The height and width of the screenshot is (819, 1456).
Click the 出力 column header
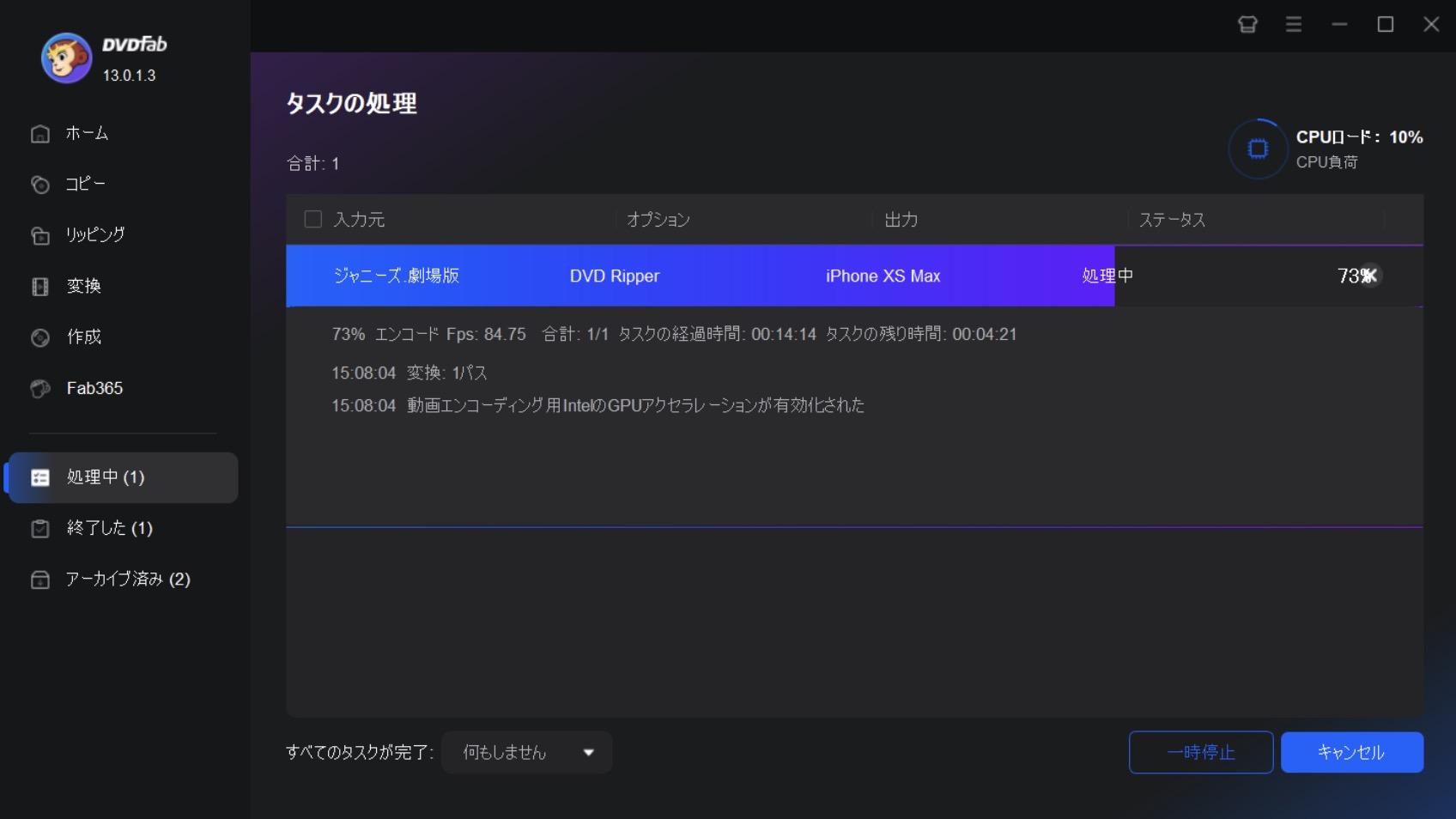point(901,220)
